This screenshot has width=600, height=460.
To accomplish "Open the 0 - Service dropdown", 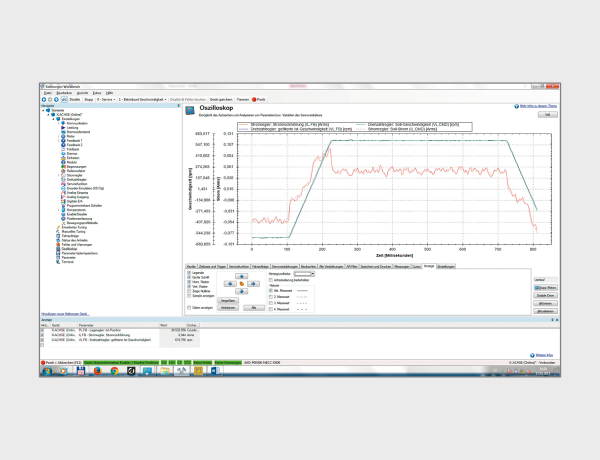I will (104, 100).
